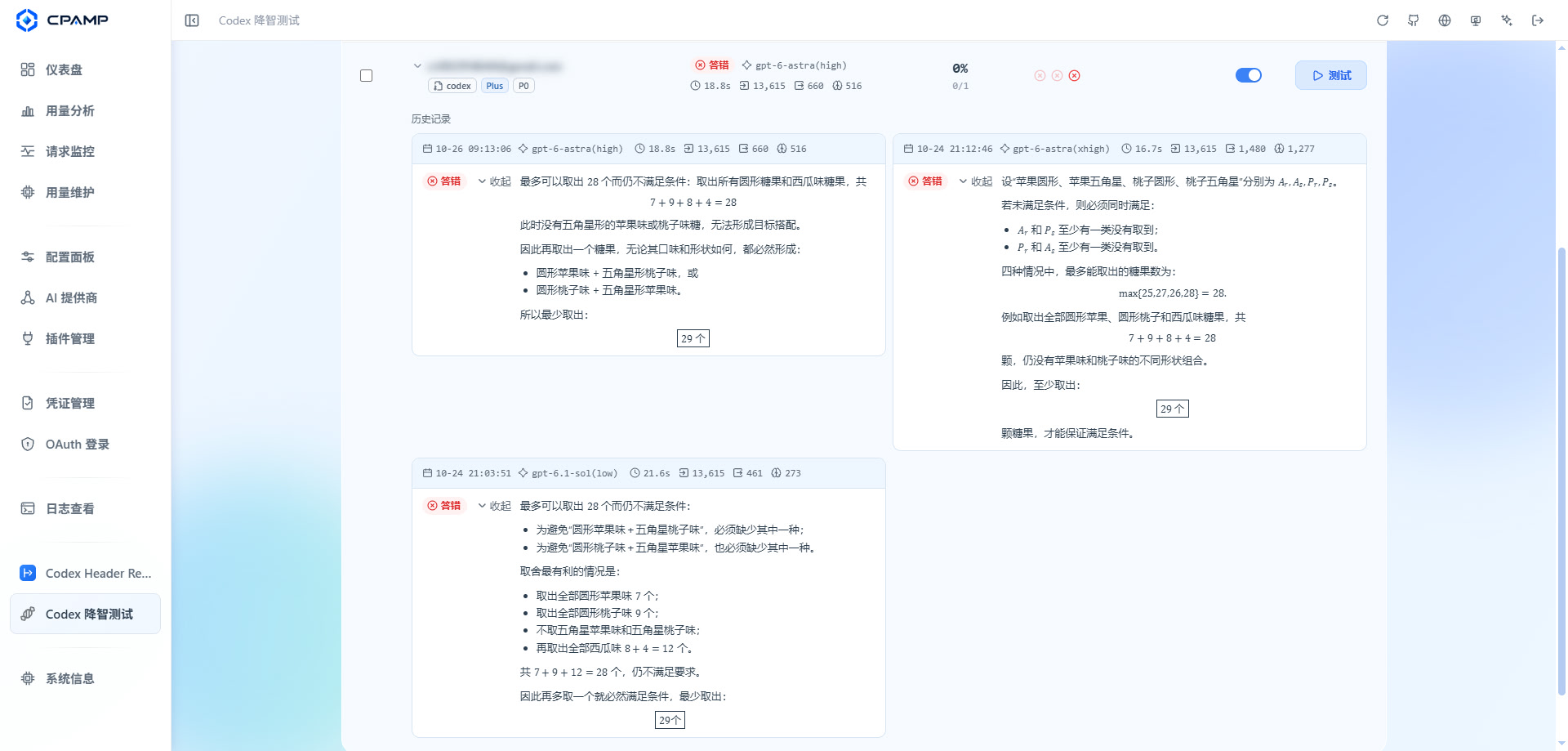The height and width of the screenshot is (751, 1568).
Task: Click the globe language icon
Action: click(x=1445, y=20)
